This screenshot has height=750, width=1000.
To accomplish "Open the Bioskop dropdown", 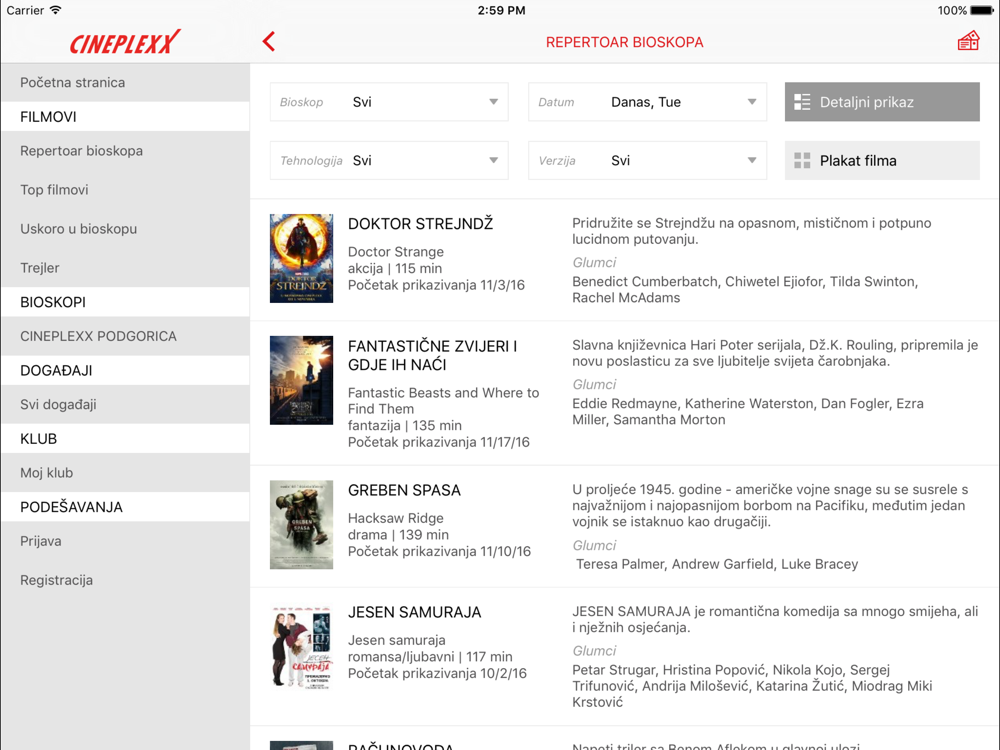I will [389, 102].
